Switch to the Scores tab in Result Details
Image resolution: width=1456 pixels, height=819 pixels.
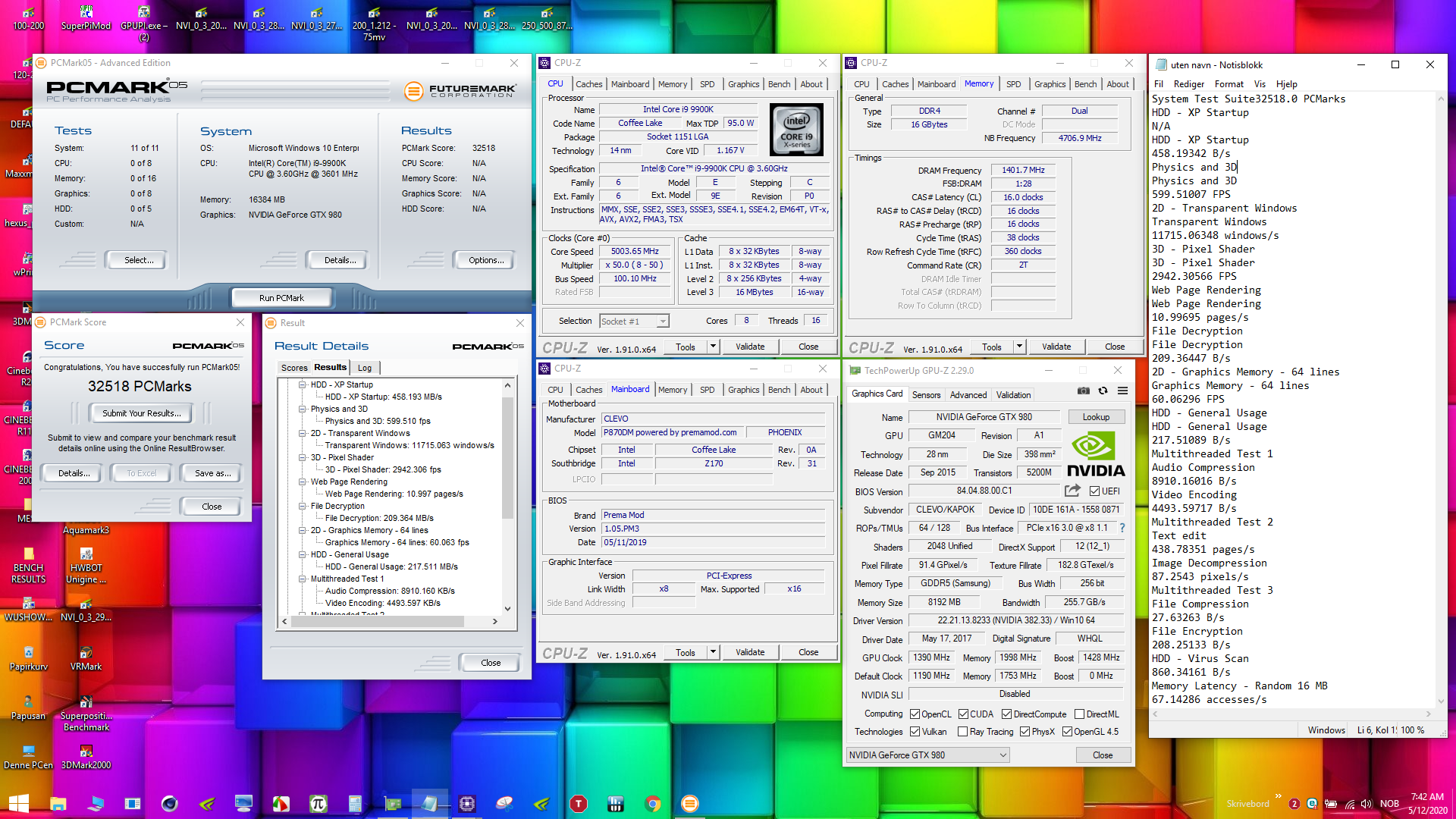click(294, 368)
